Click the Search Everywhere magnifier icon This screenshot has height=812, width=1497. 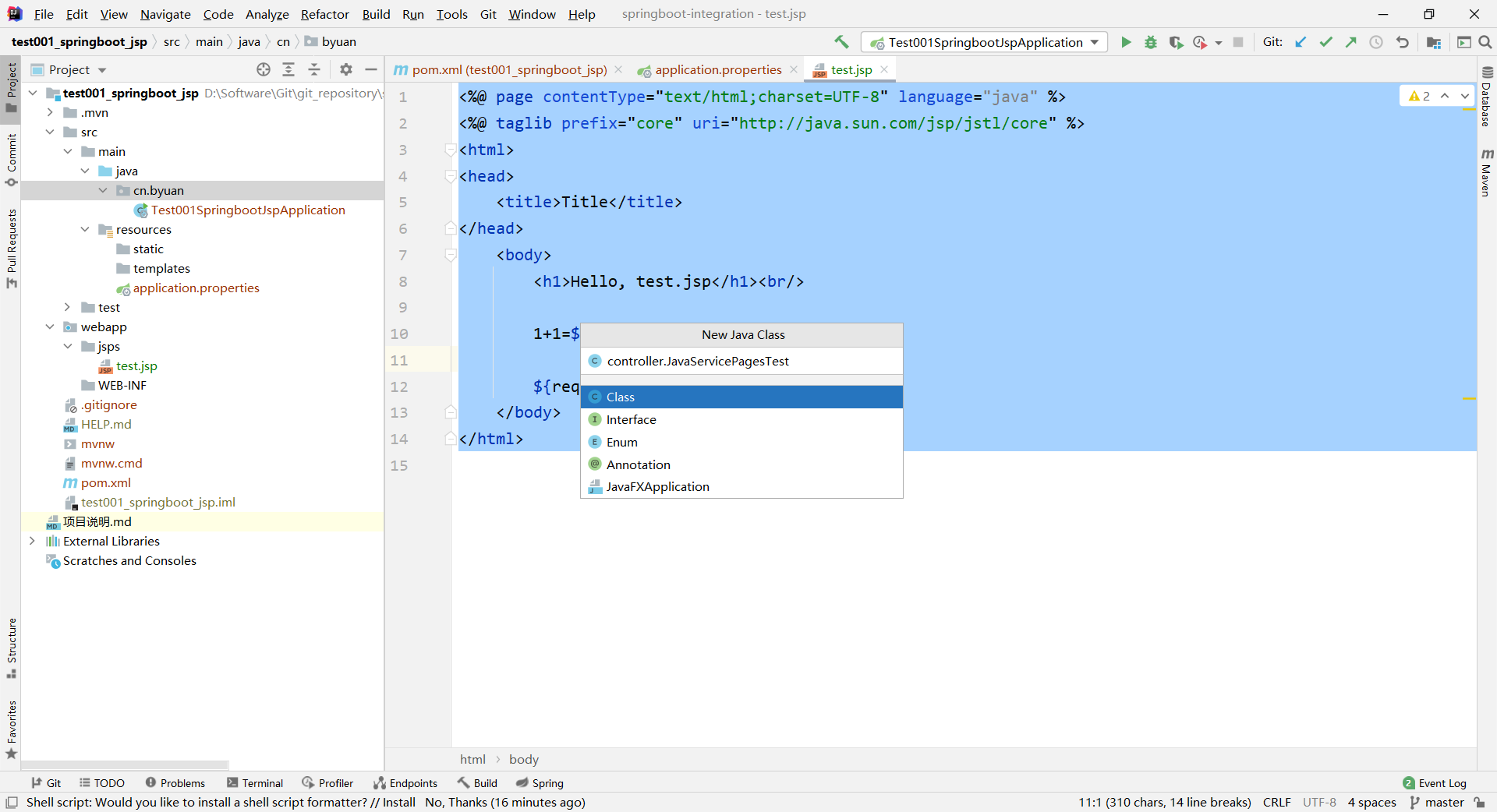1485,42
